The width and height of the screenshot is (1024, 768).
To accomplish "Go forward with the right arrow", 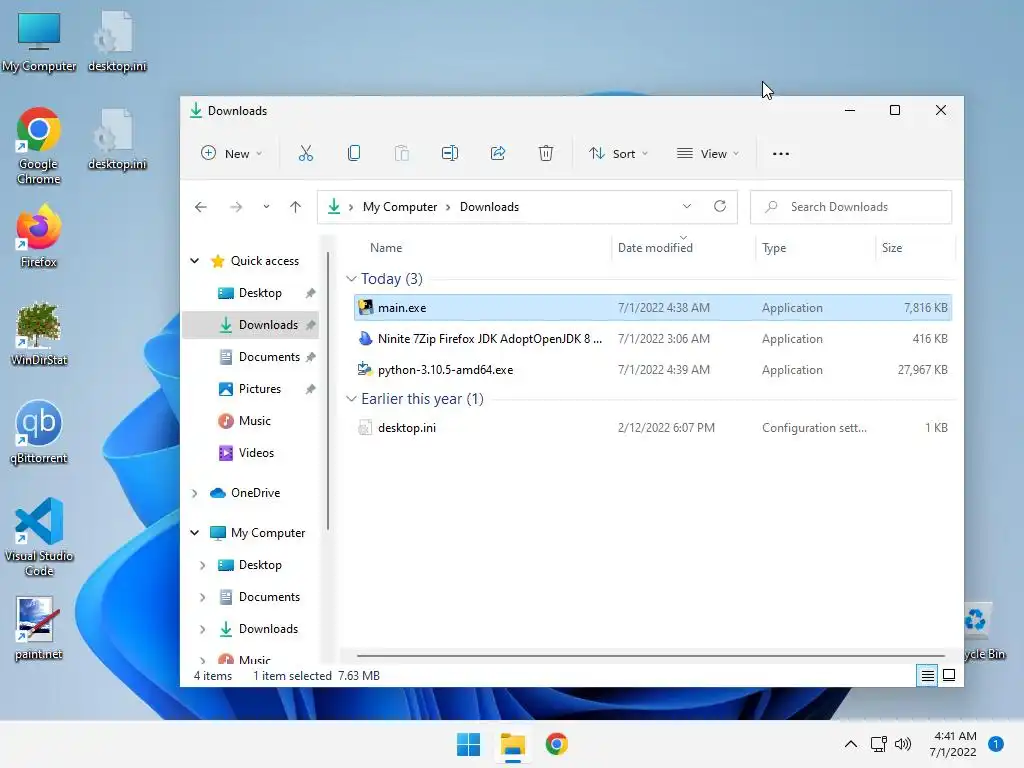I will pos(236,207).
